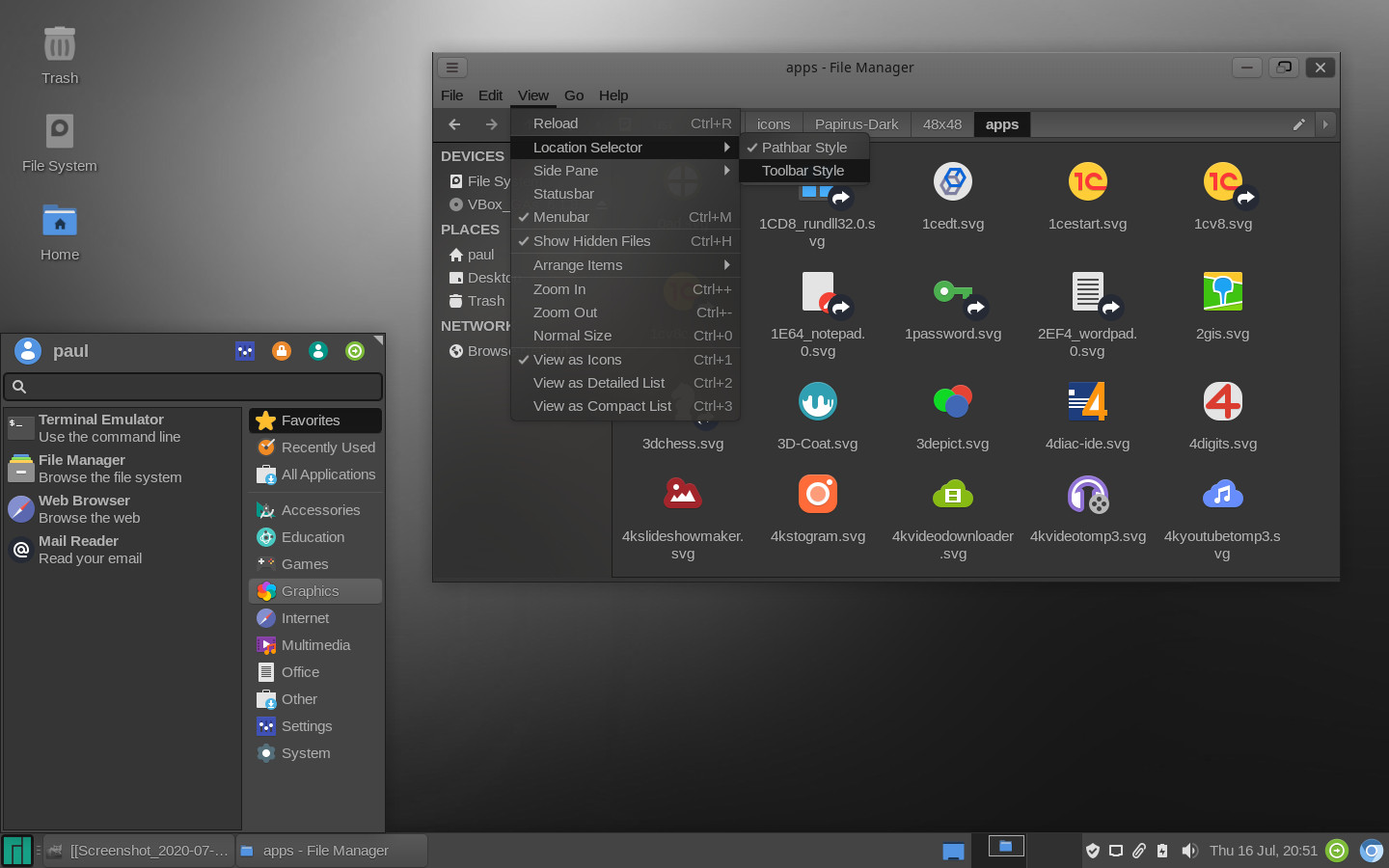This screenshot has height=868, width=1389.
Task: Choose View as Icons
Action: click(x=625, y=360)
